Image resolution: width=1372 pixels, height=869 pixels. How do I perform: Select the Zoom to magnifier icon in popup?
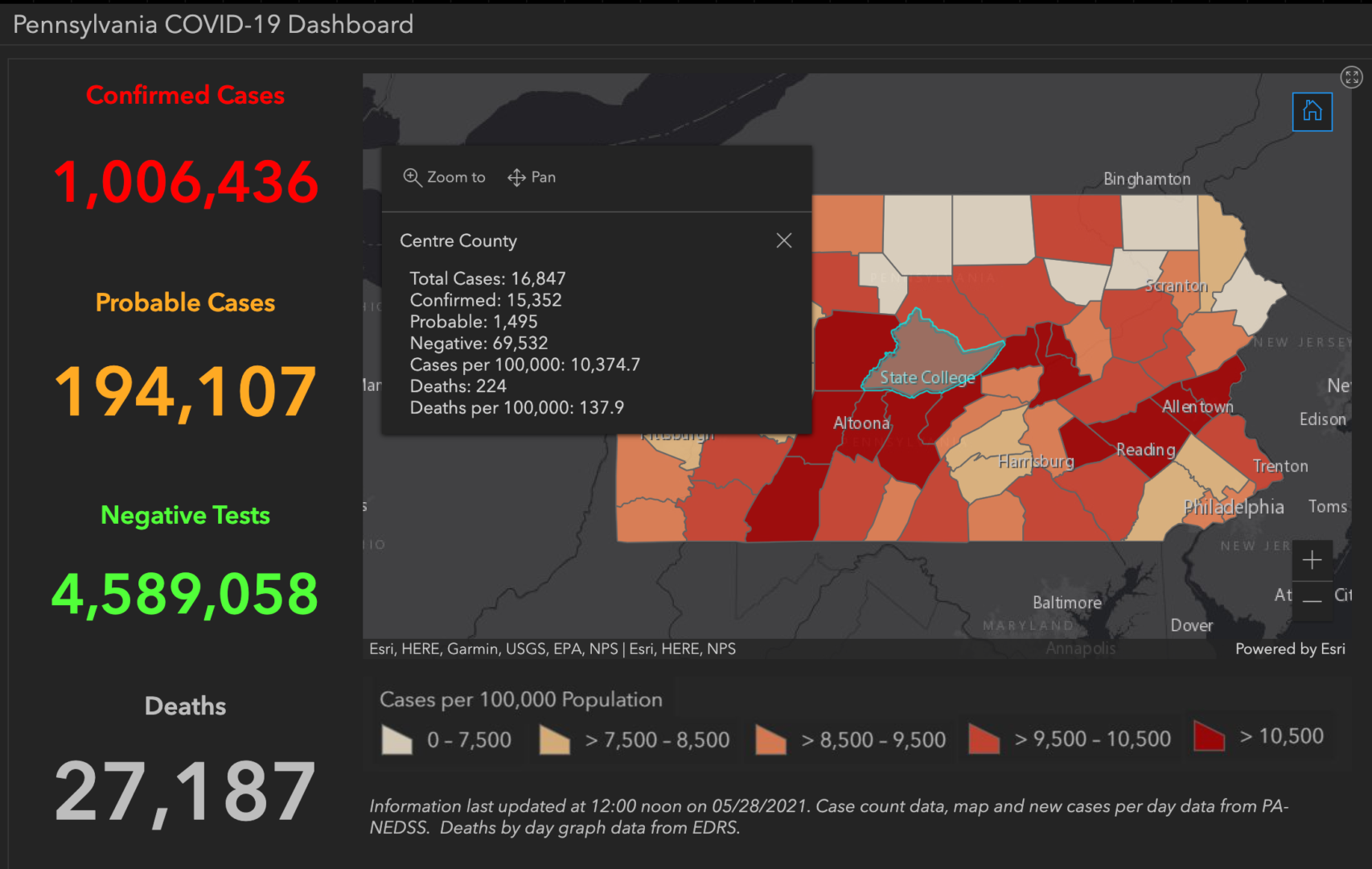pos(413,176)
